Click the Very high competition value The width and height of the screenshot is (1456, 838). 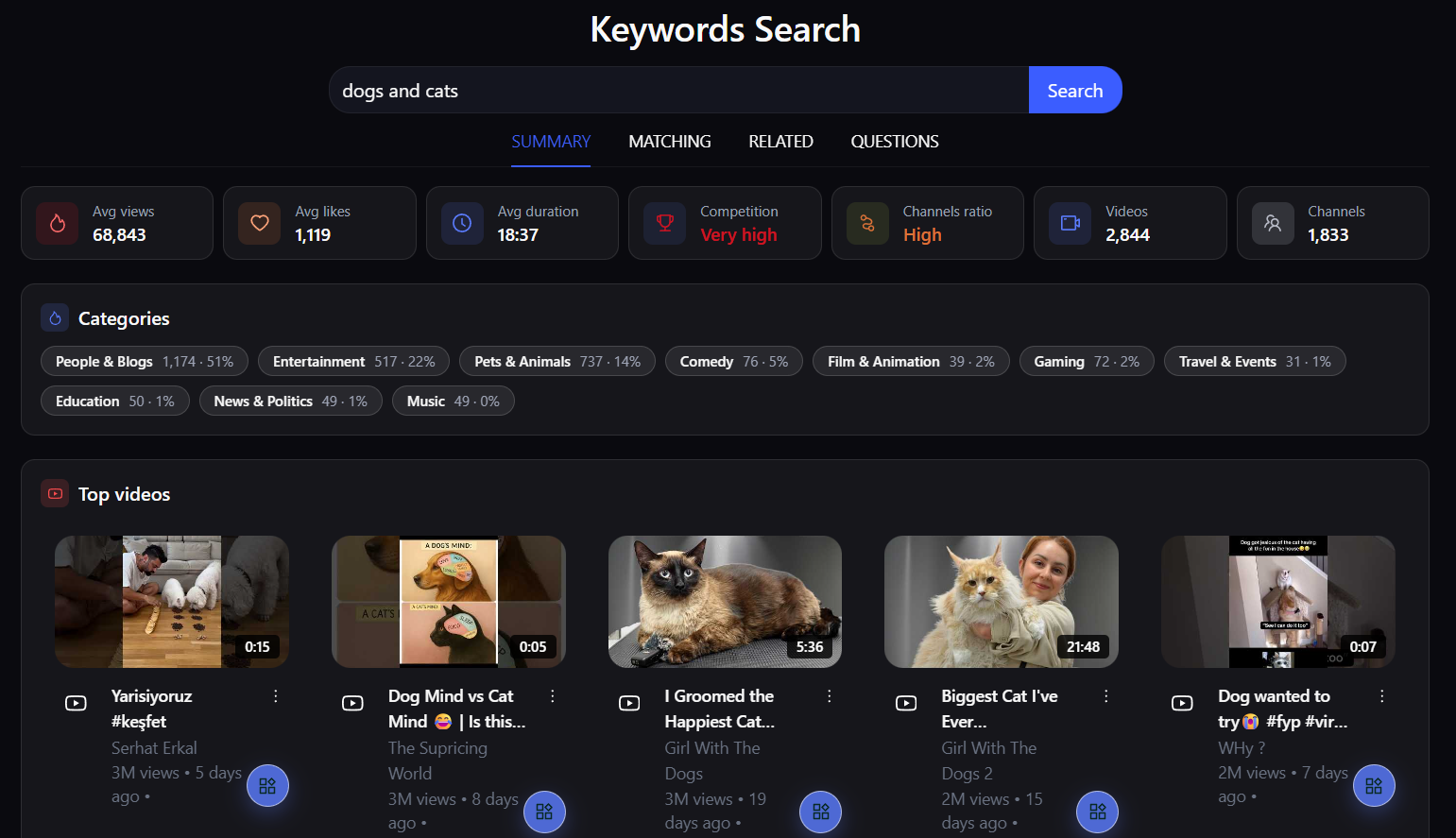point(739,235)
